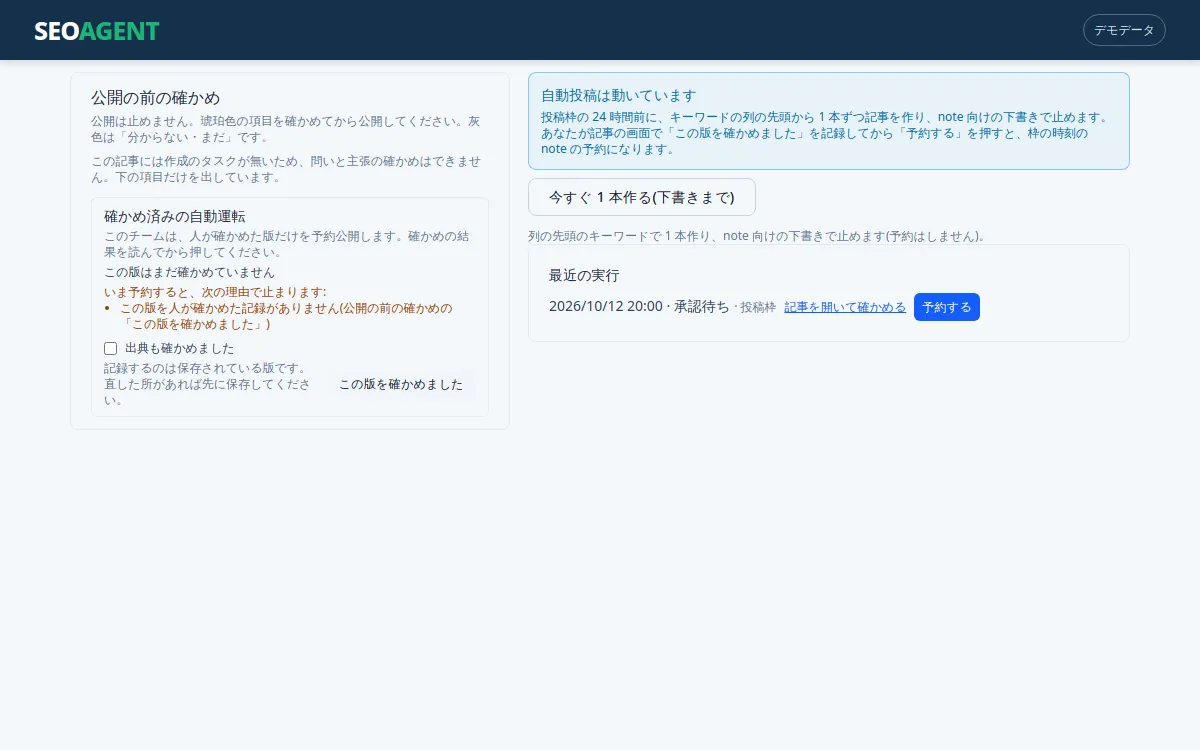Image resolution: width=1200 pixels, height=750 pixels.
Task: Click the 自動投稿は動いています banner title
Action: tap(618, 95)
